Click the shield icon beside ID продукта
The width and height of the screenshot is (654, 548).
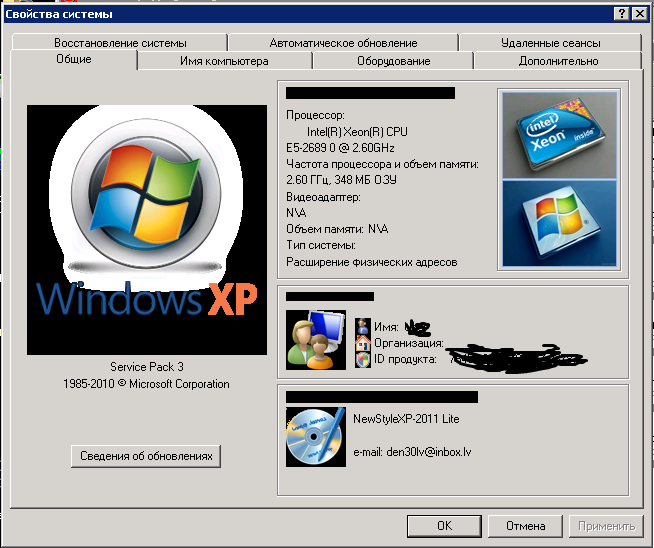[362, 359]
